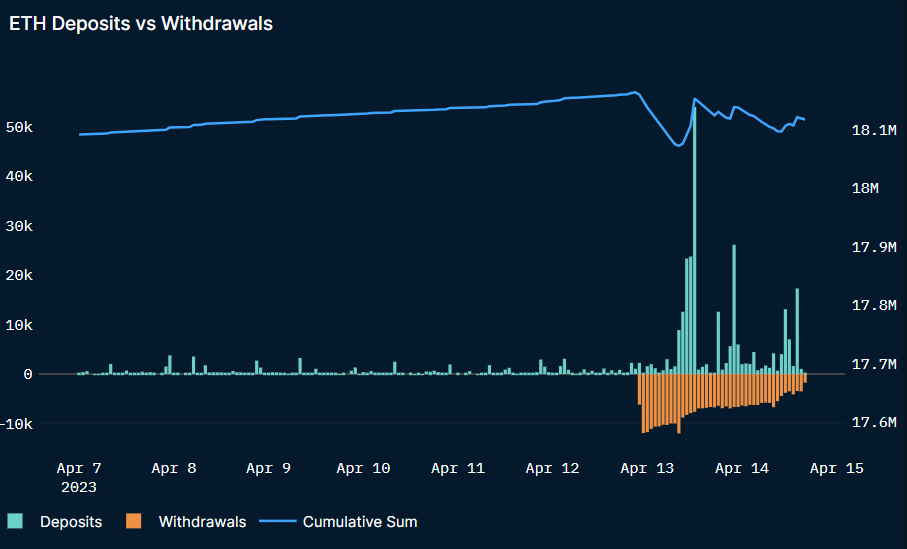Click the 18.1M right axis tick

874,130
